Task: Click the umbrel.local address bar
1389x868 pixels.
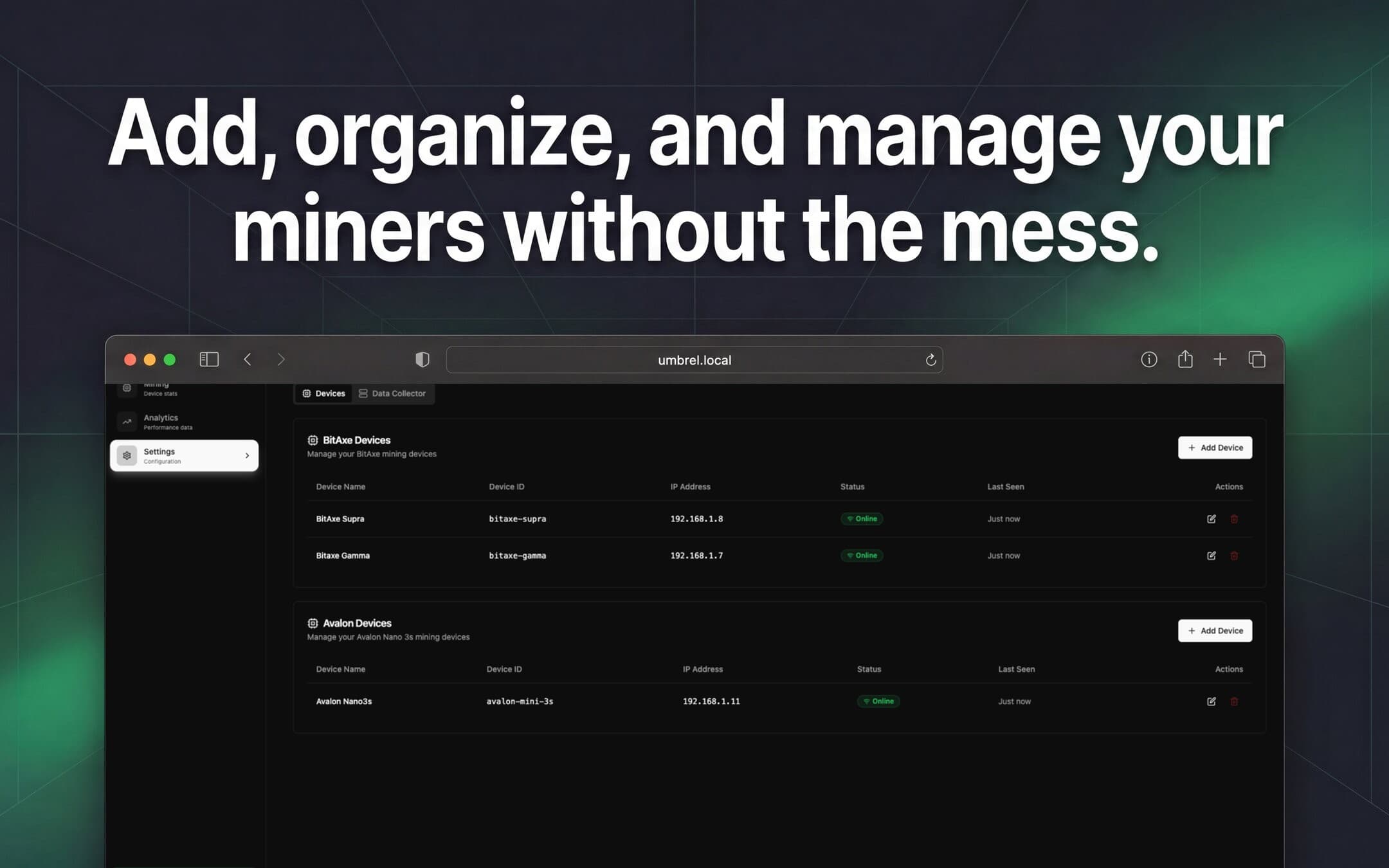Action: pos(694,359)
